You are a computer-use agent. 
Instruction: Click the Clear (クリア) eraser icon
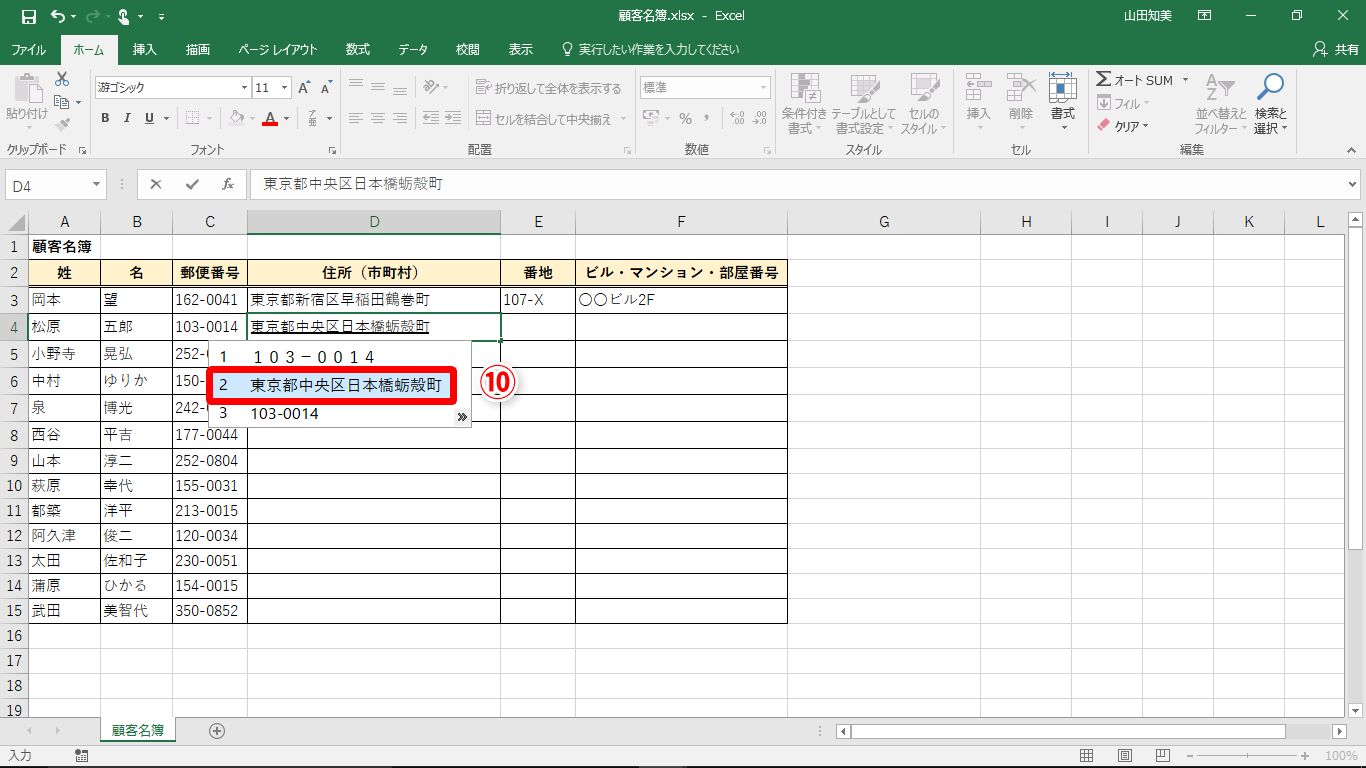pos(1103,126)
